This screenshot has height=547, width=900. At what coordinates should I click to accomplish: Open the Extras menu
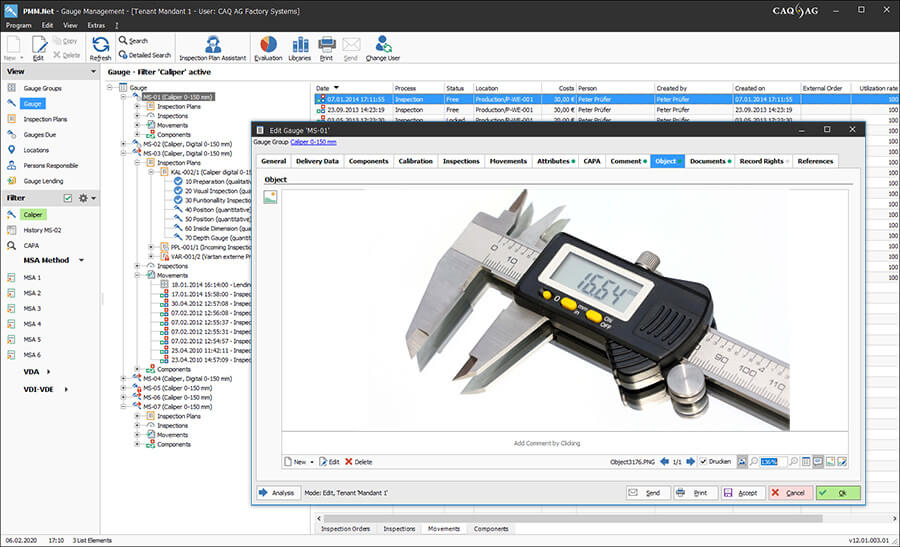point(96,25)
